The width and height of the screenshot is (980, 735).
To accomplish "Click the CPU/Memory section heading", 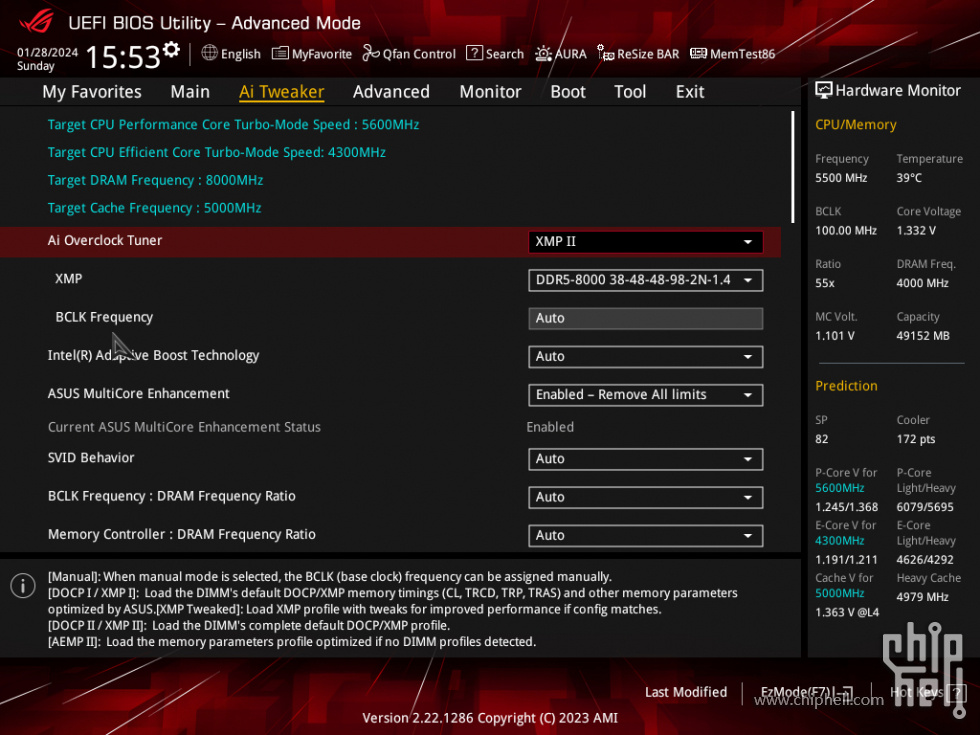I will tap(855, 124).
